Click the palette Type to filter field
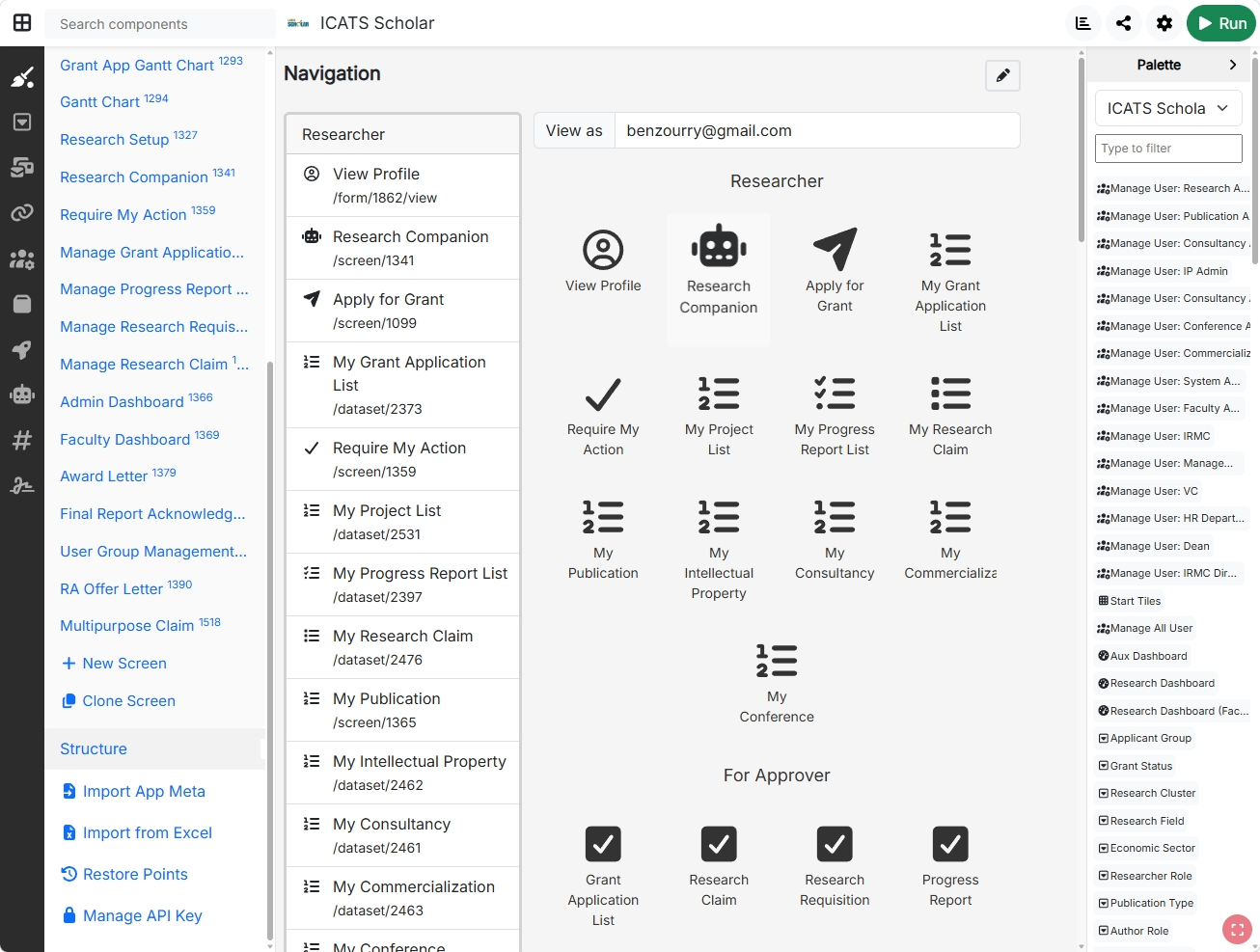1260x952 pixels. point(1168,149)
